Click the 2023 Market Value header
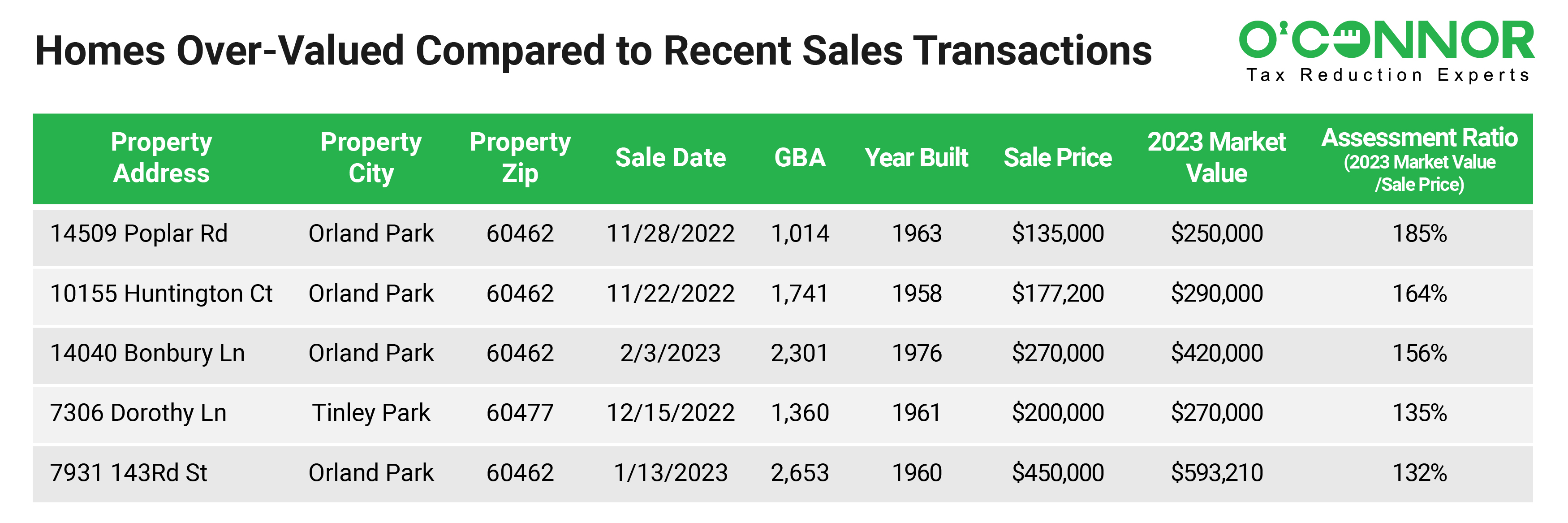The height and width of the screenshot is (523, 1568). (1216, 158)
